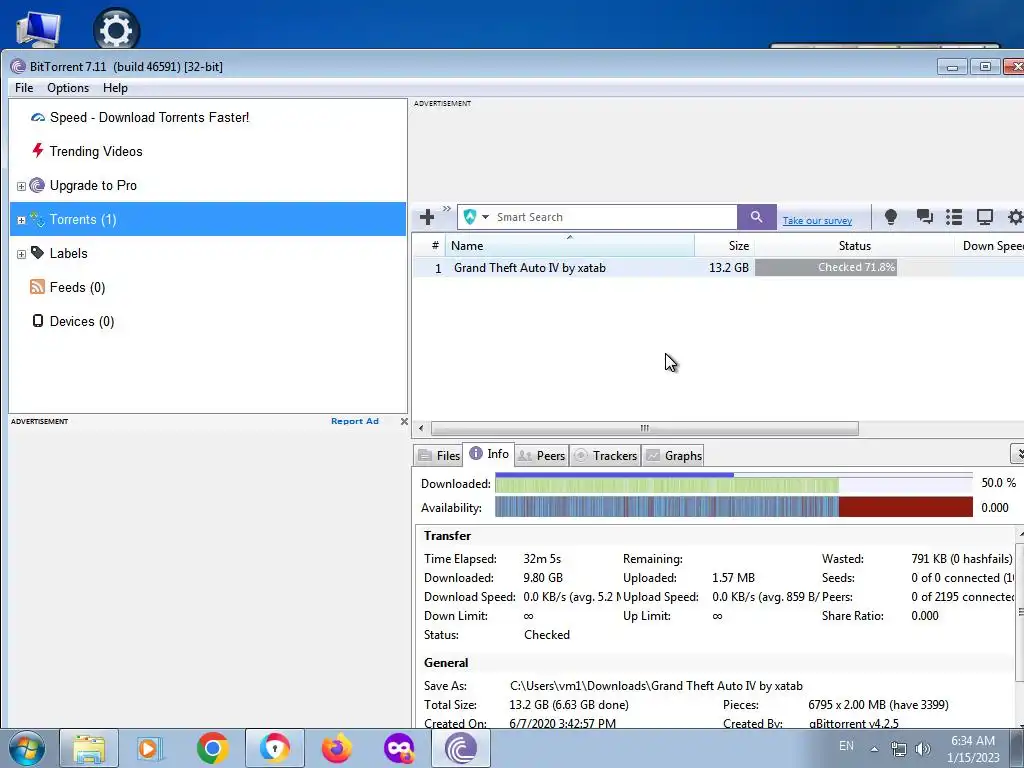The image size is (1024, 768).
Task: Switch to the Files tab
Action: point(439,456)
